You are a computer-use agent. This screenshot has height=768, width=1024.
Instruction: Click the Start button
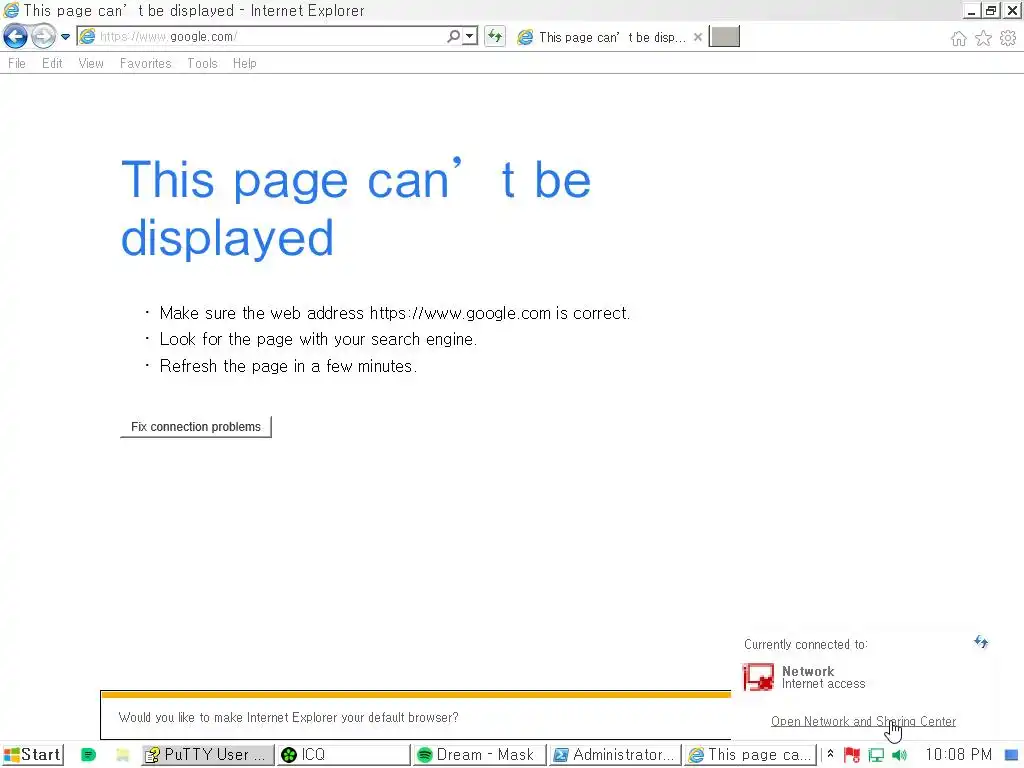pos(33,754)
